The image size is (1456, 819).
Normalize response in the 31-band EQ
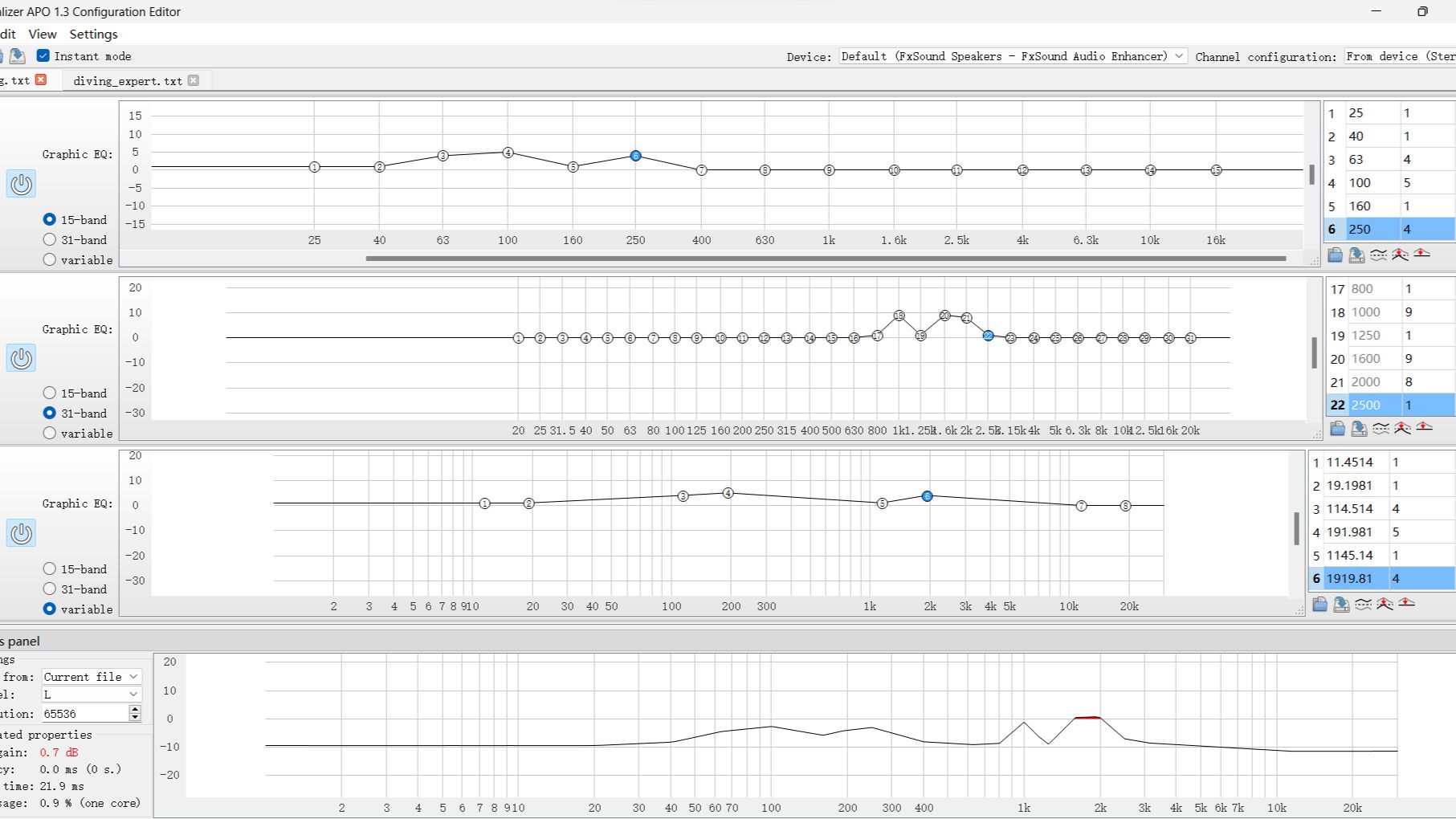tap(1402, 428)
